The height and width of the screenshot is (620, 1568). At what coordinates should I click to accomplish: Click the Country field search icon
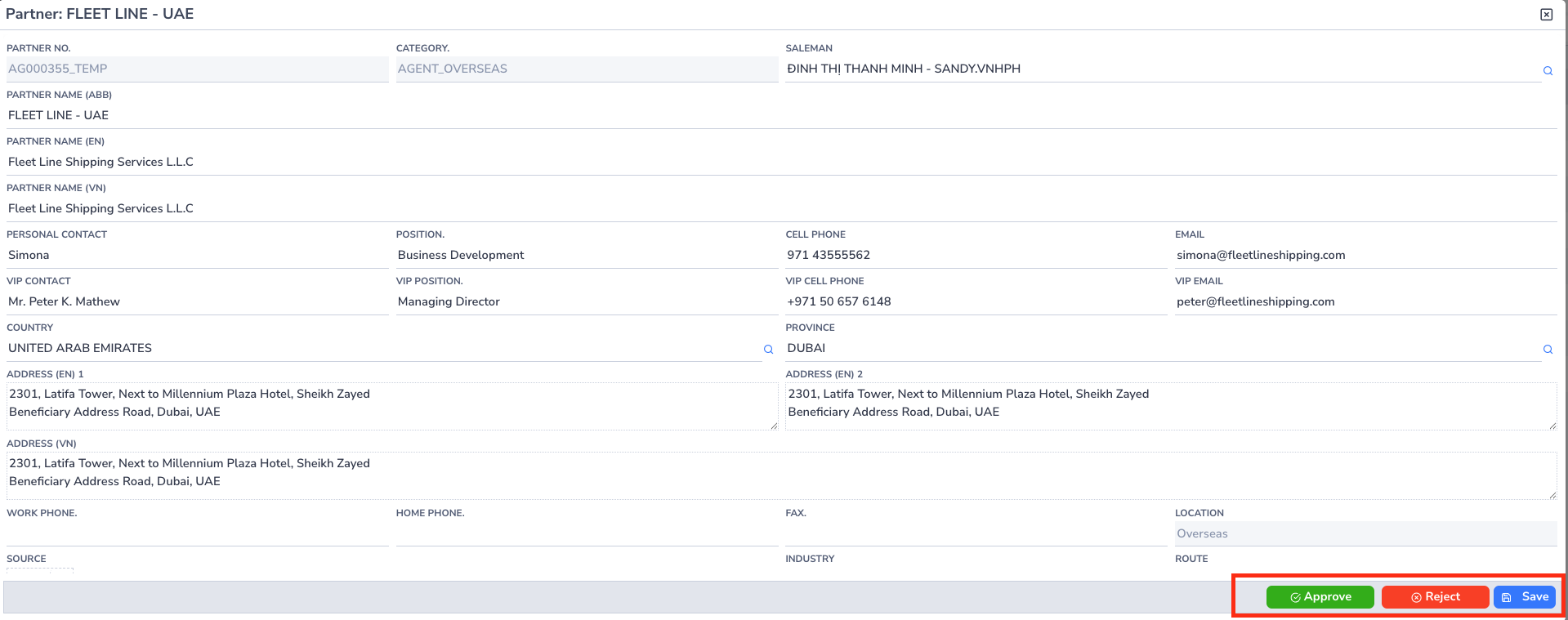pyautogui.click(x=768, y=349)
